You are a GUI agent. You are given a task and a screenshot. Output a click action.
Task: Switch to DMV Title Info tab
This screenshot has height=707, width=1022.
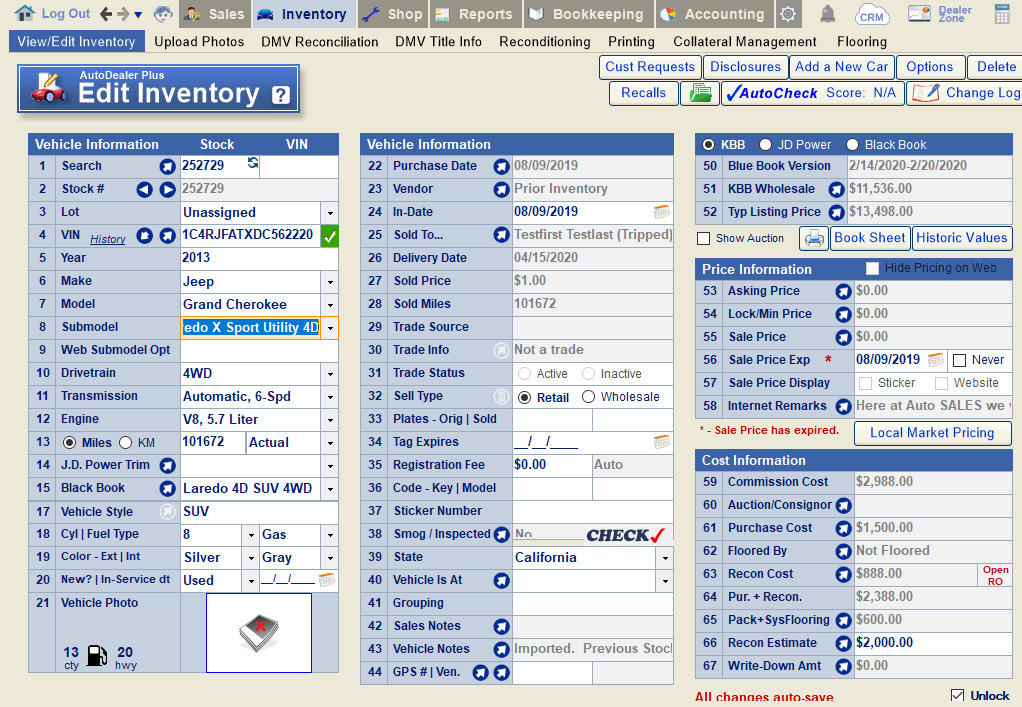[438, 42]
